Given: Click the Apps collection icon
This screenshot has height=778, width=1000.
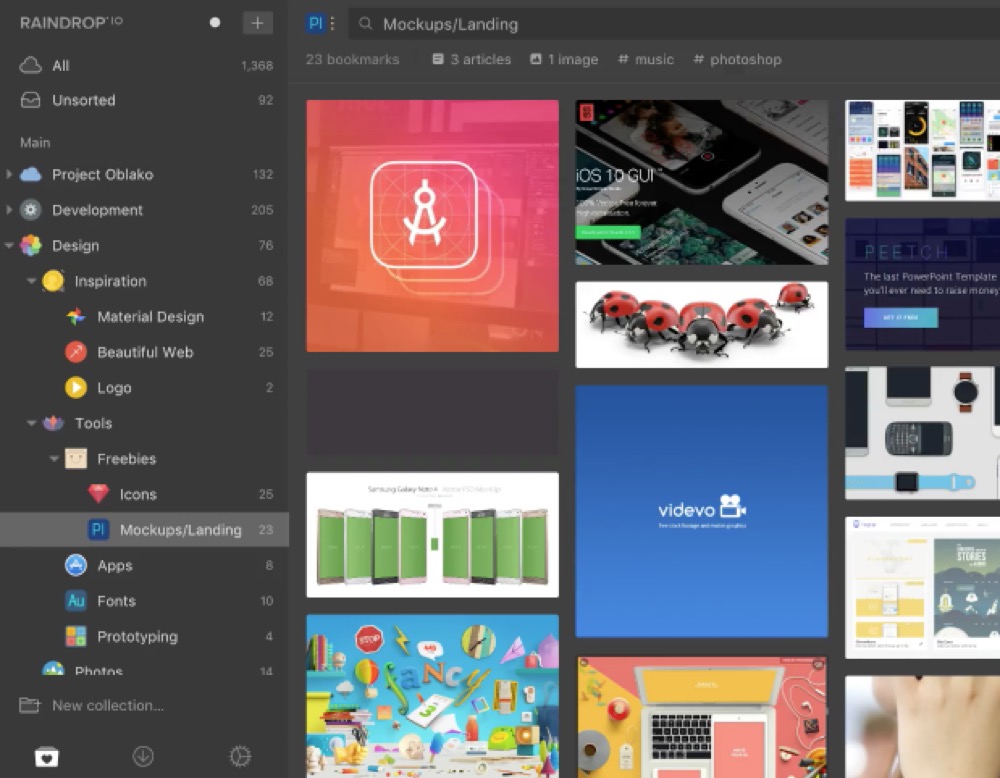Looking at the screenshot, I should [x=76, y=565].
